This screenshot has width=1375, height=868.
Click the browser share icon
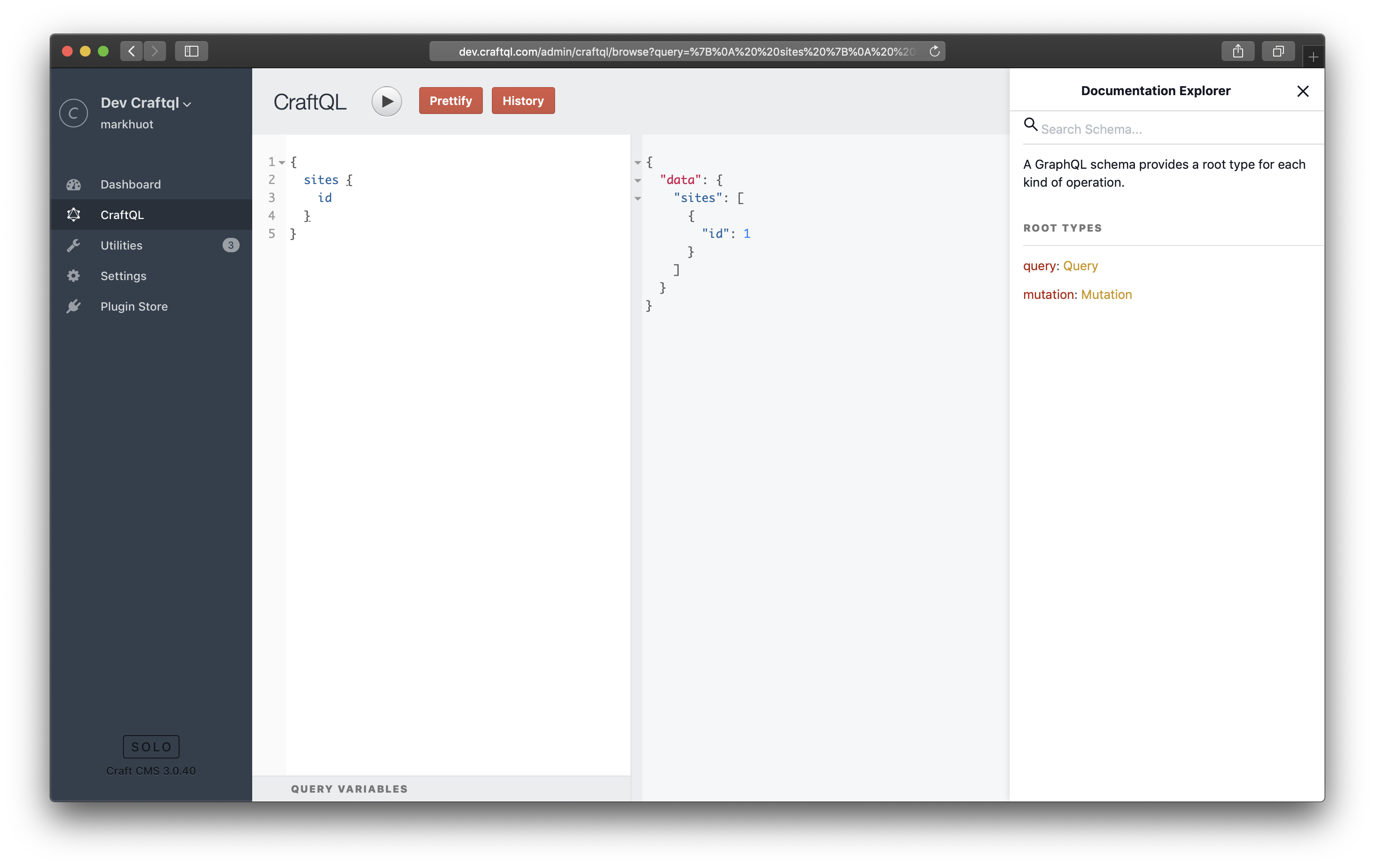click(1237, 52)
